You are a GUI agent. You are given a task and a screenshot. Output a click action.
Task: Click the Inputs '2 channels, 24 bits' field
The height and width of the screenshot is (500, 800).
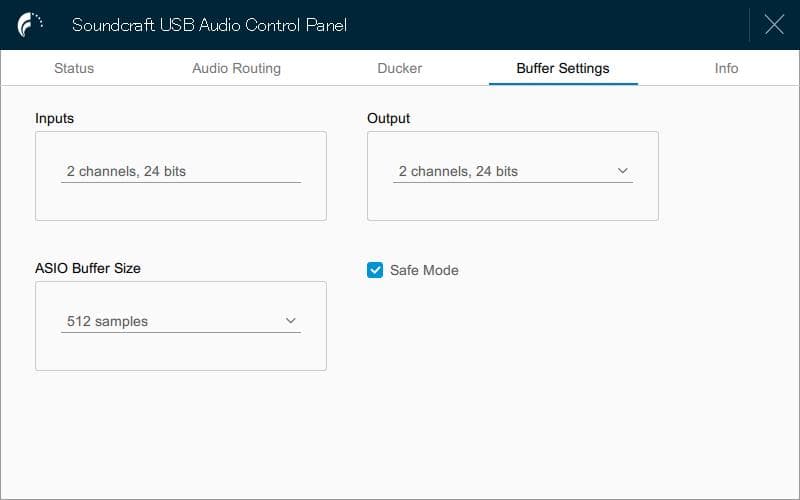180,171
